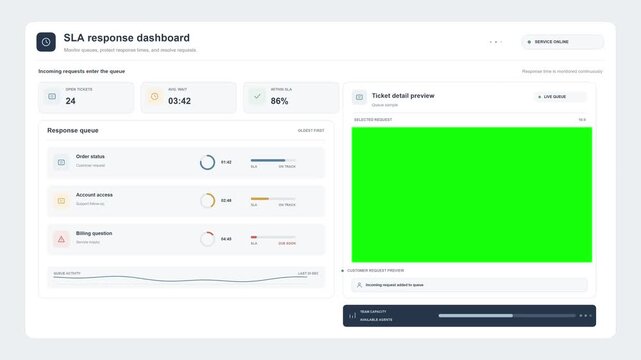Viewport: 641px width, 360px height.
Task: Click the Billing question circular timer ring
Action: click(x=207, y=239)
